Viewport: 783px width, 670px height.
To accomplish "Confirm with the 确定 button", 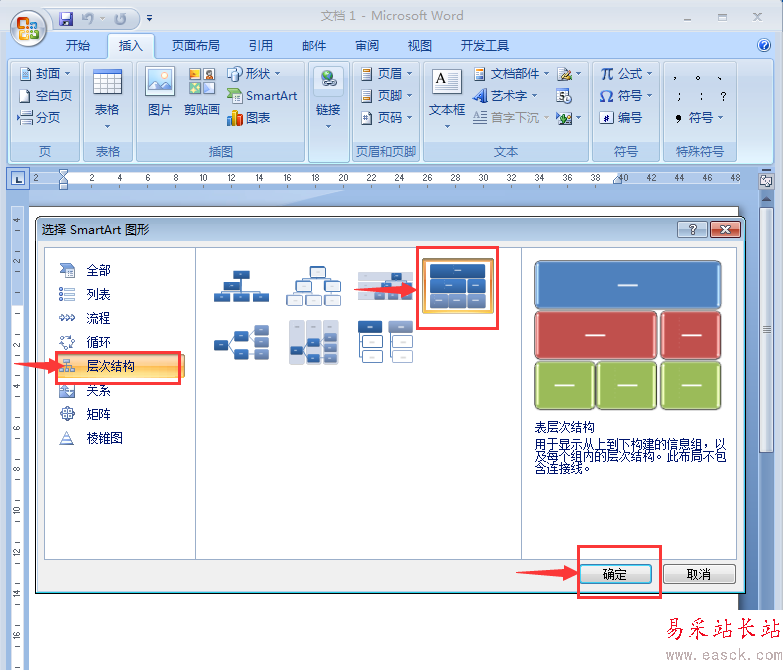I will [615, 574].
